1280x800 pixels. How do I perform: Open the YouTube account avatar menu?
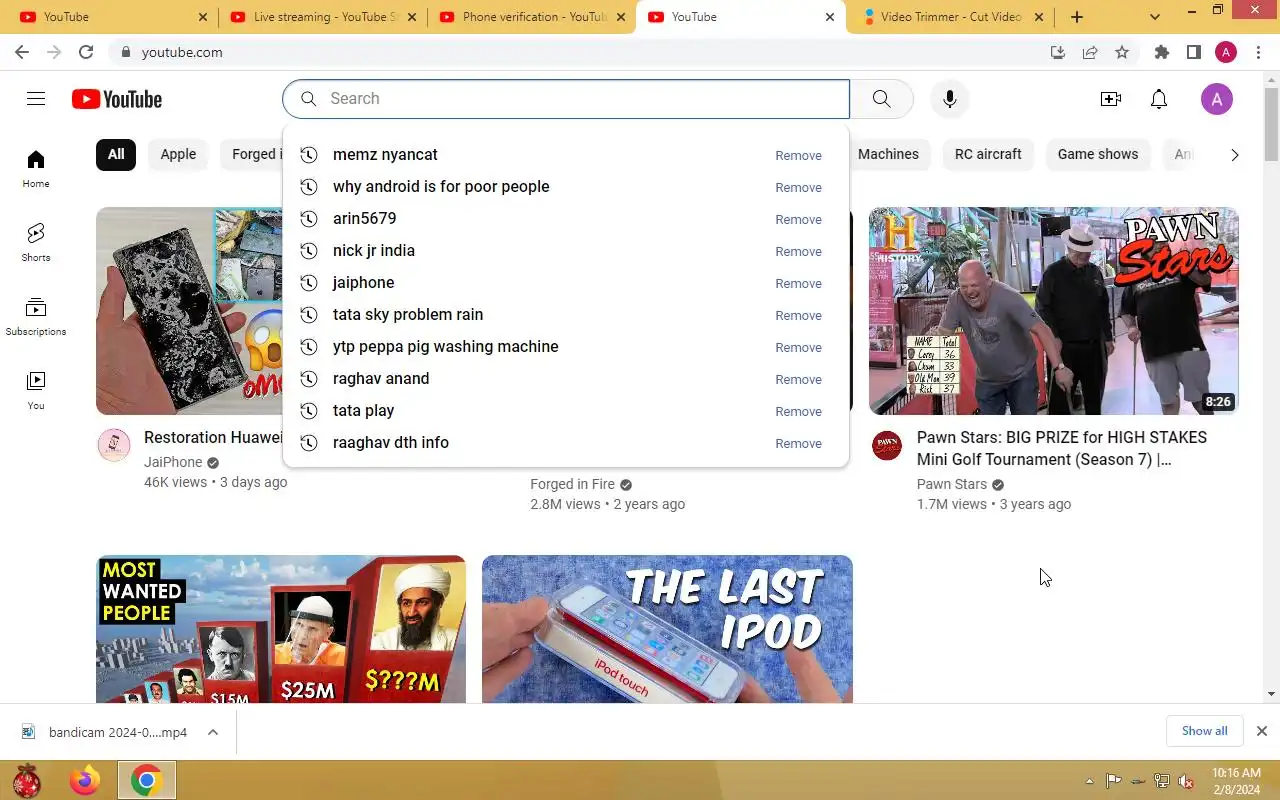tap(1217, 99)
